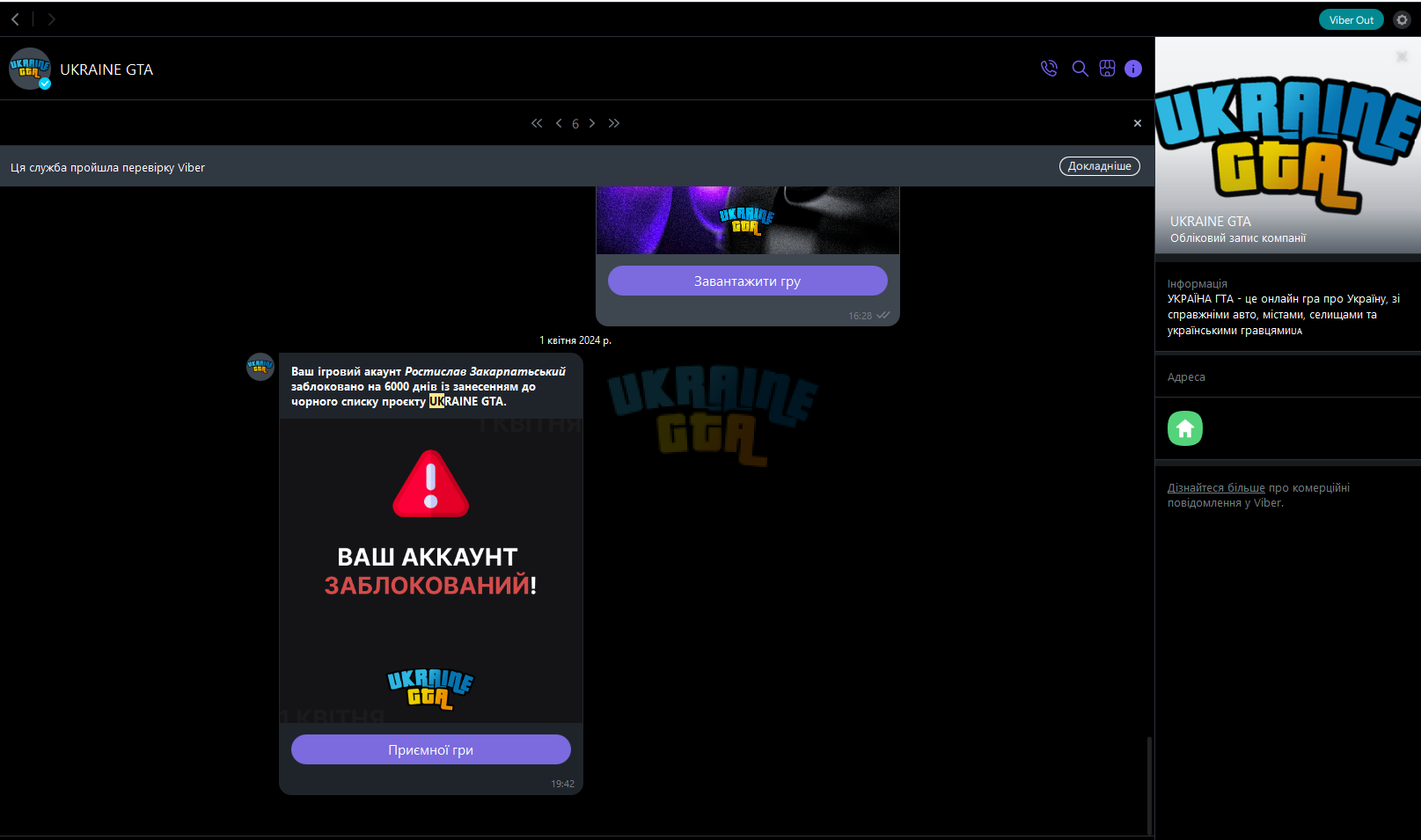Toggle the chat info panel icon

click(1133, 69)
